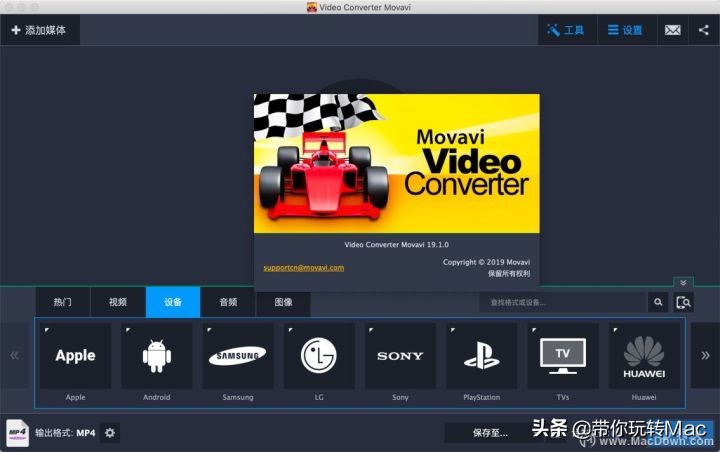Viewport: 720px width, 452px height.
Task: Click the Copyright © 2019 Movavi text
Action: tap(486, 262)
